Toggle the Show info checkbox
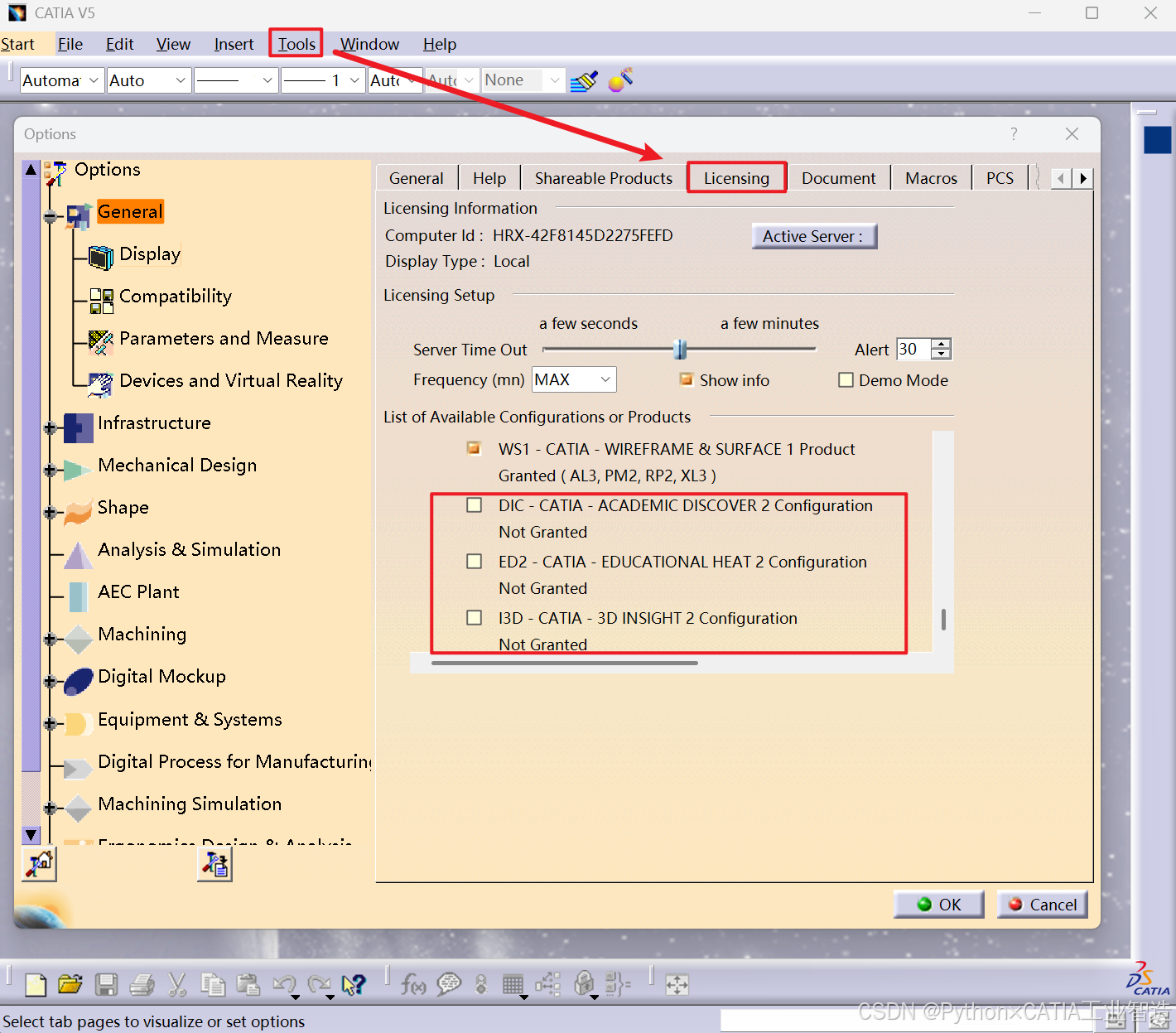Image resolution: width=1176 pixels, height=1033 pixels. pyautogui.click(x=686, y=379)
